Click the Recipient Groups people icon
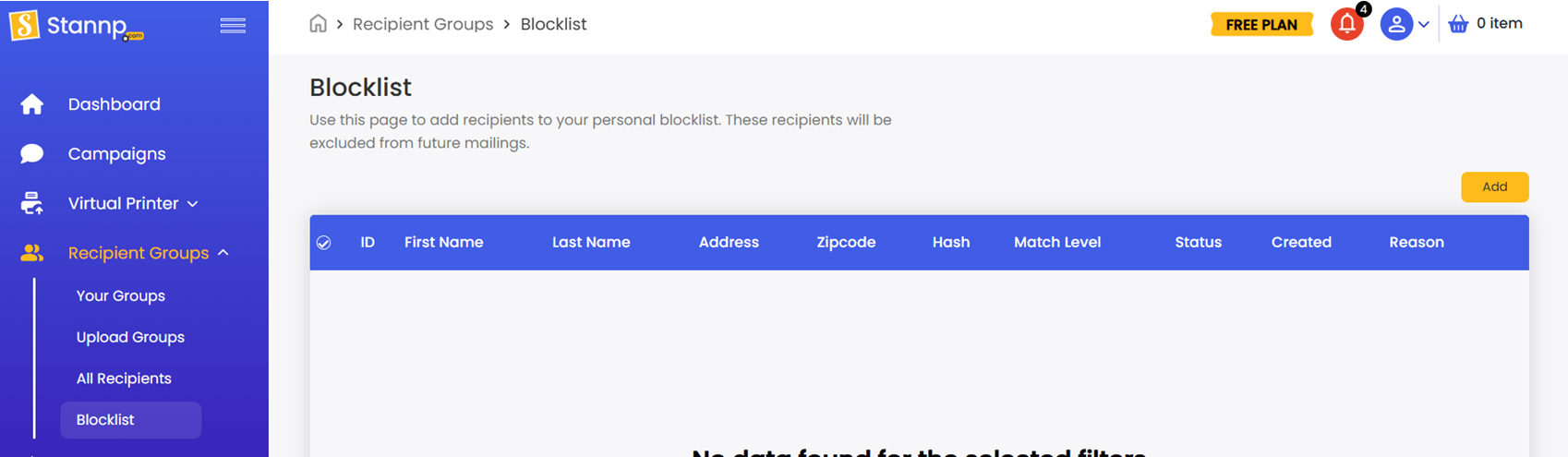Viewport: 1568px width, 457px height. click(x=32, y=253)
